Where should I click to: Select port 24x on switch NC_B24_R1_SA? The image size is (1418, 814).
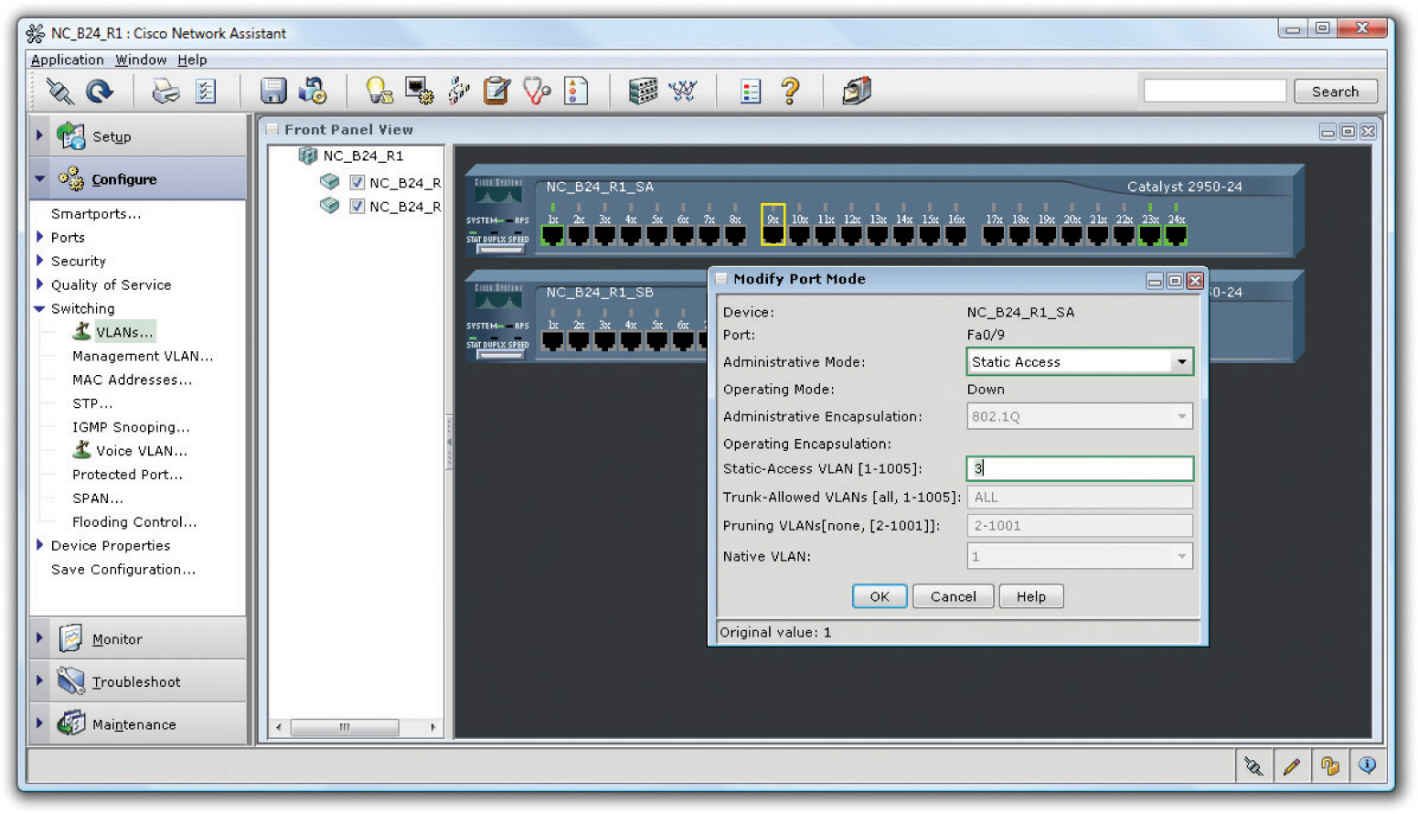pyautogui.click(x=1176, y=235)
